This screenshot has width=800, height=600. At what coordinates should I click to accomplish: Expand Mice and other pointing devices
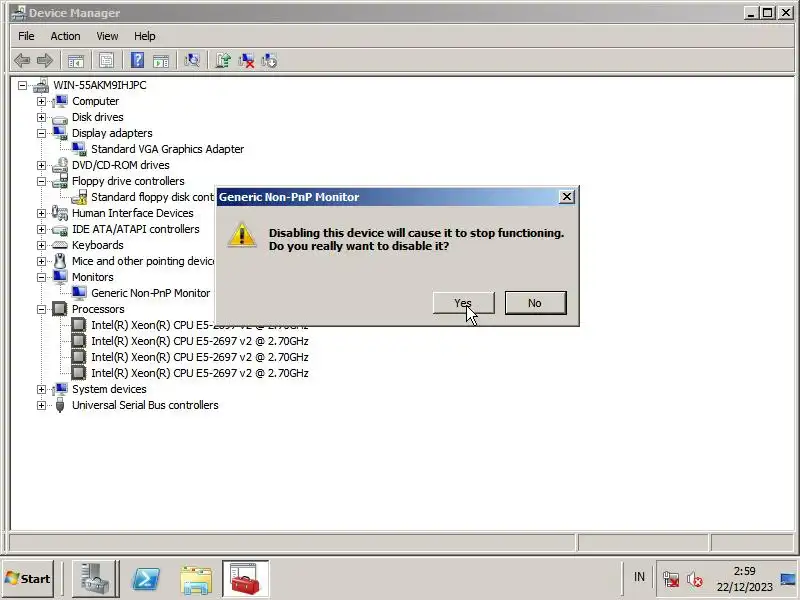coord(41,261)
